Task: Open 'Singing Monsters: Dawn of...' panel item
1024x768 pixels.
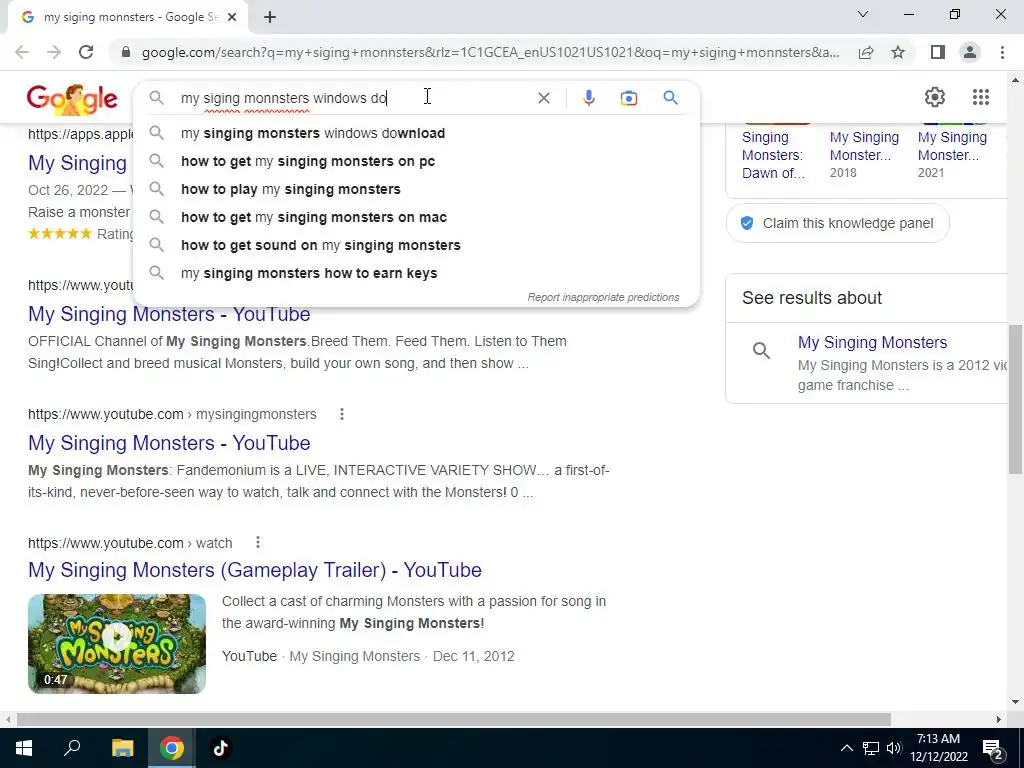Action: (x=773, y=155)
